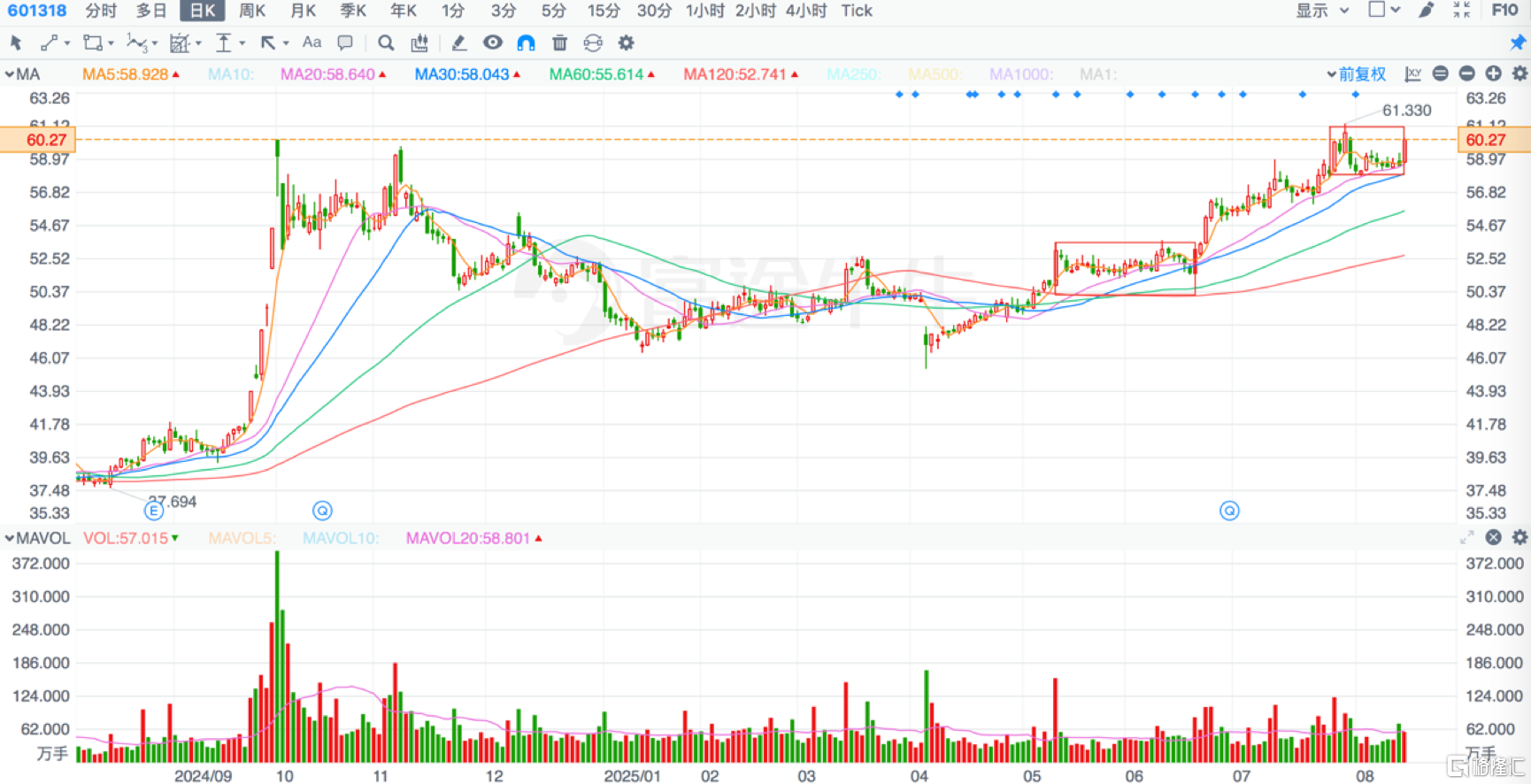Click the magnifier search icon in toolbar
This screenshot has height=784, width=1531.
[386, 42]
